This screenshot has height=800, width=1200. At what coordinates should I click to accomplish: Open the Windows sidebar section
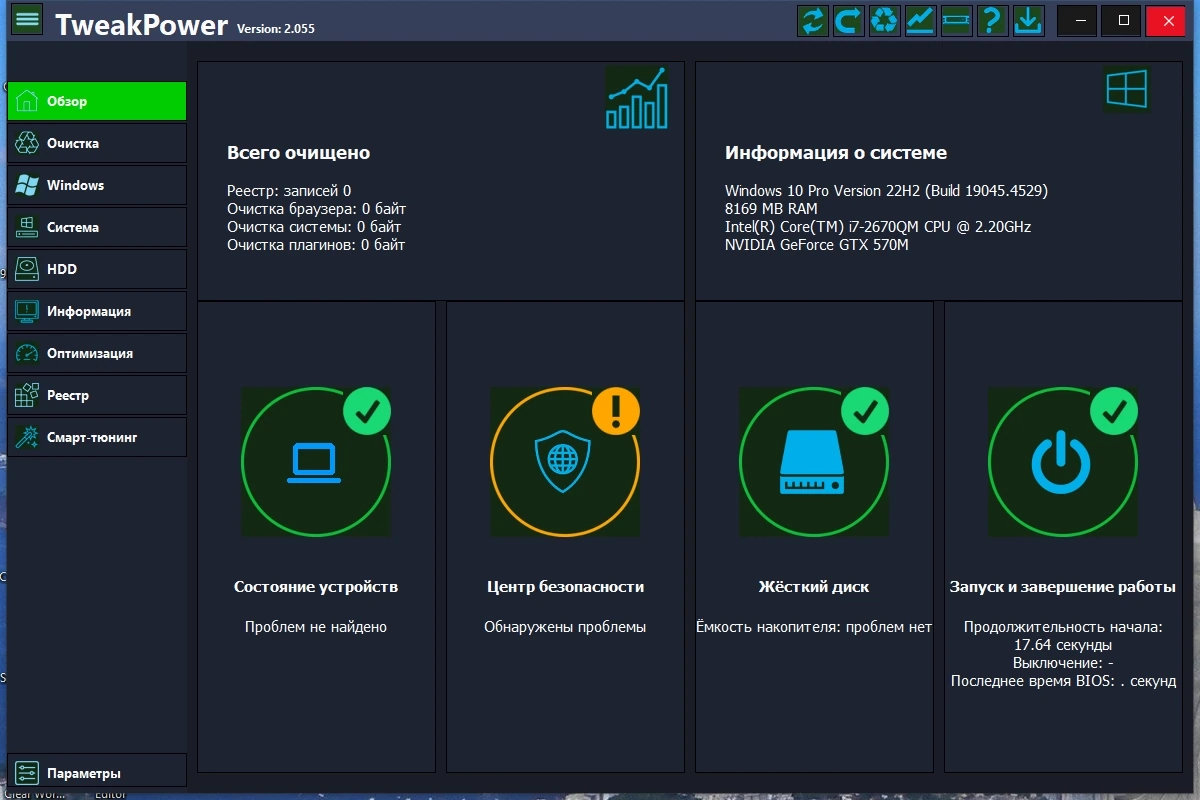(97, 185)
